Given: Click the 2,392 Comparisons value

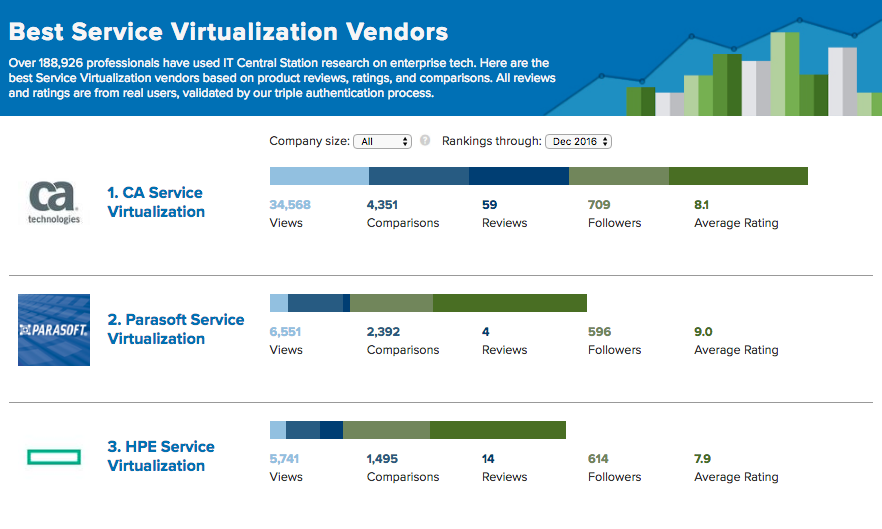Looking at the screenshot, I should pos(383,332).
